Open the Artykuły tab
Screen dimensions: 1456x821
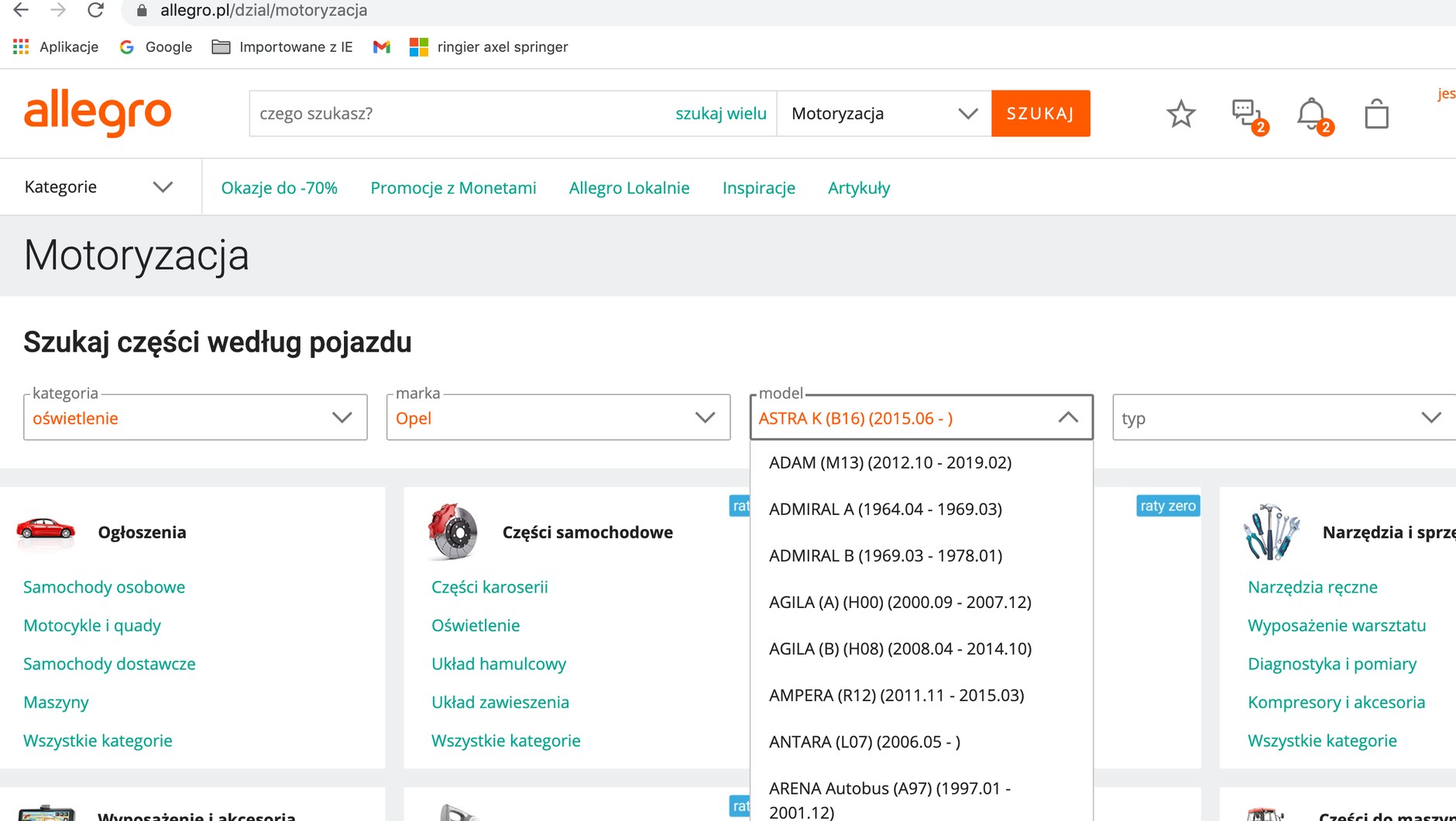pos(859,188)
